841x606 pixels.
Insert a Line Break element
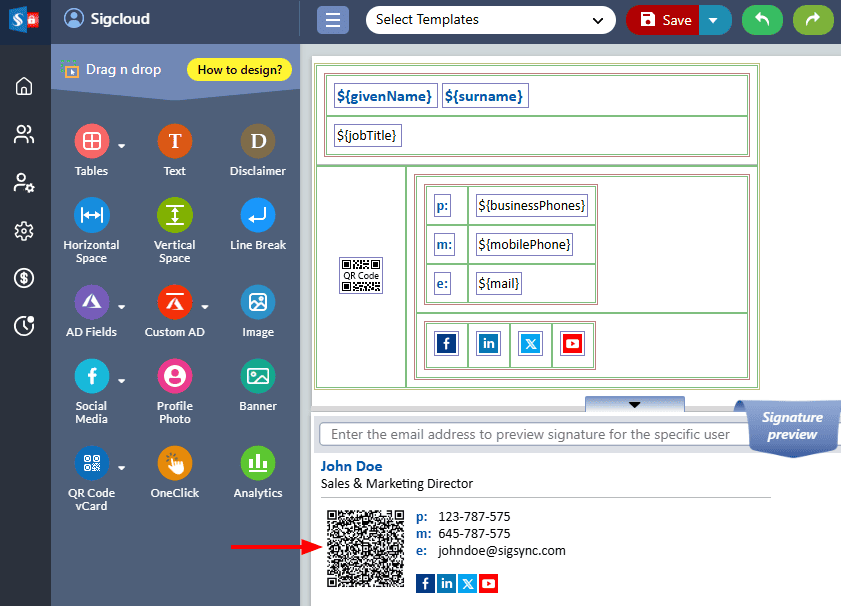(257, 214)
